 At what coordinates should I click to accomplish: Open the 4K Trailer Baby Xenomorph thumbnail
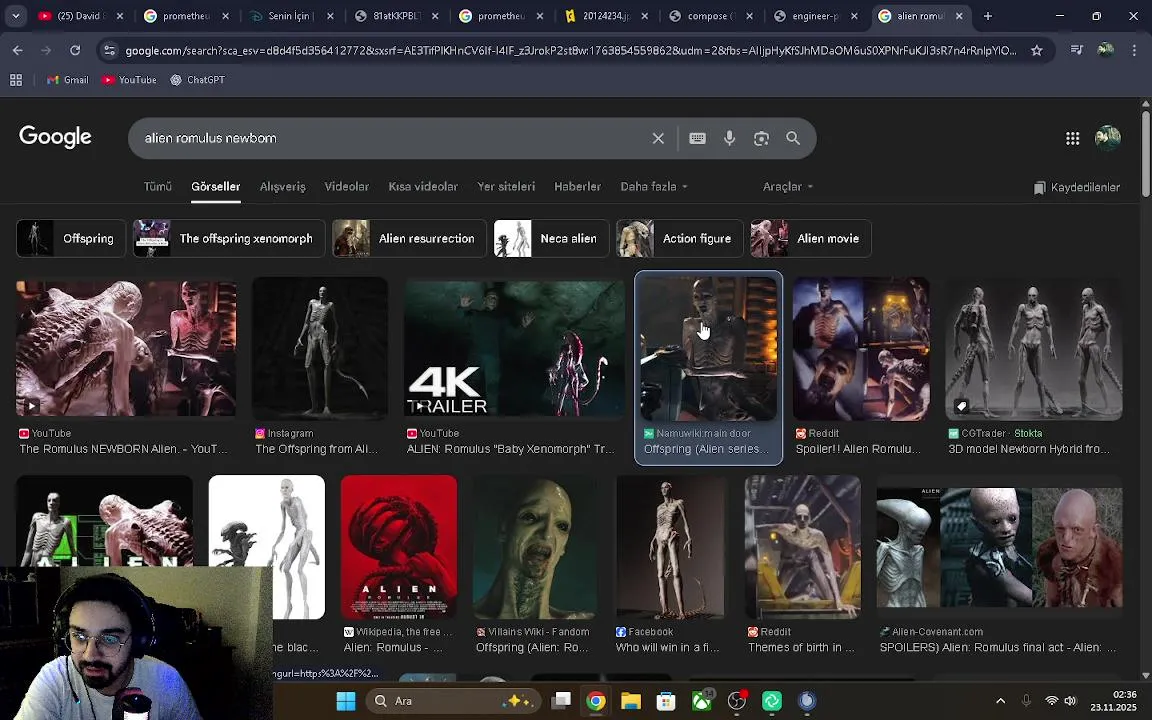coord(514,348)
